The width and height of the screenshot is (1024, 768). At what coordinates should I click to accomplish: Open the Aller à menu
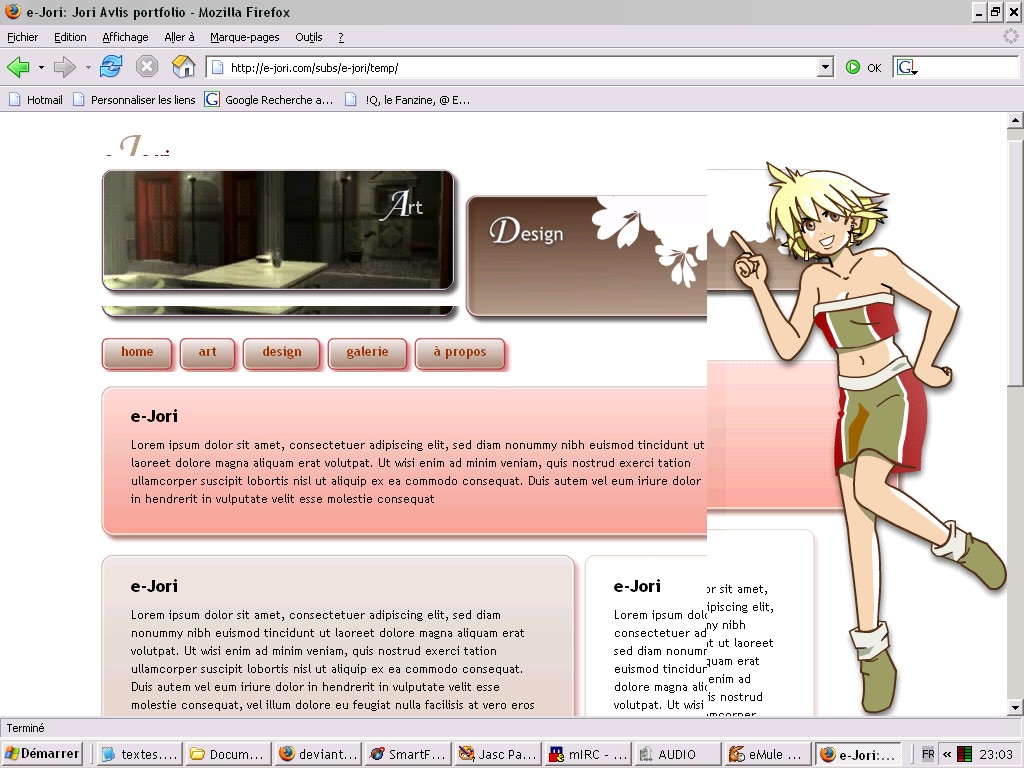179,37
